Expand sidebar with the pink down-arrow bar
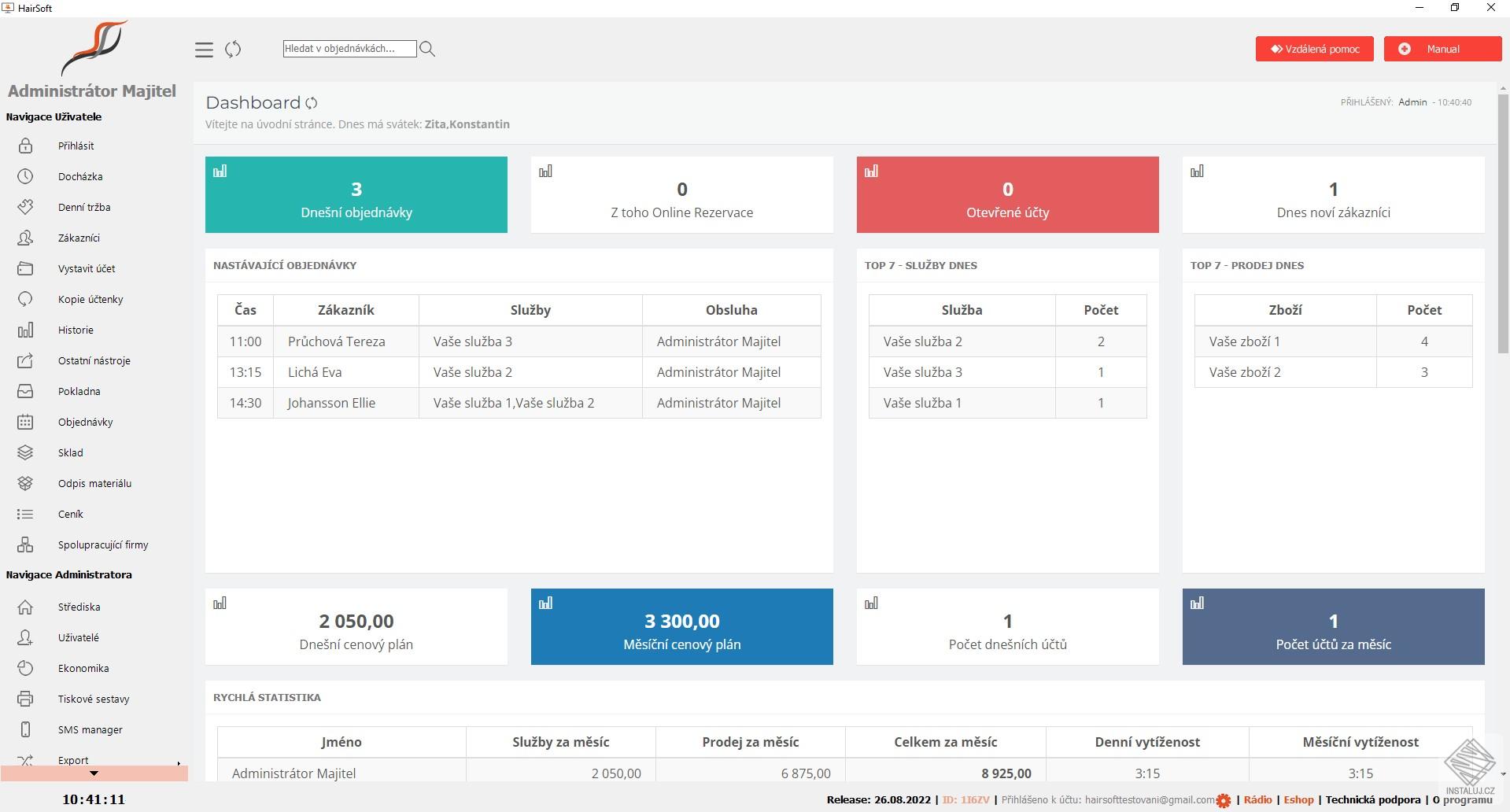 pyautogui.click(x=94, y=773)
